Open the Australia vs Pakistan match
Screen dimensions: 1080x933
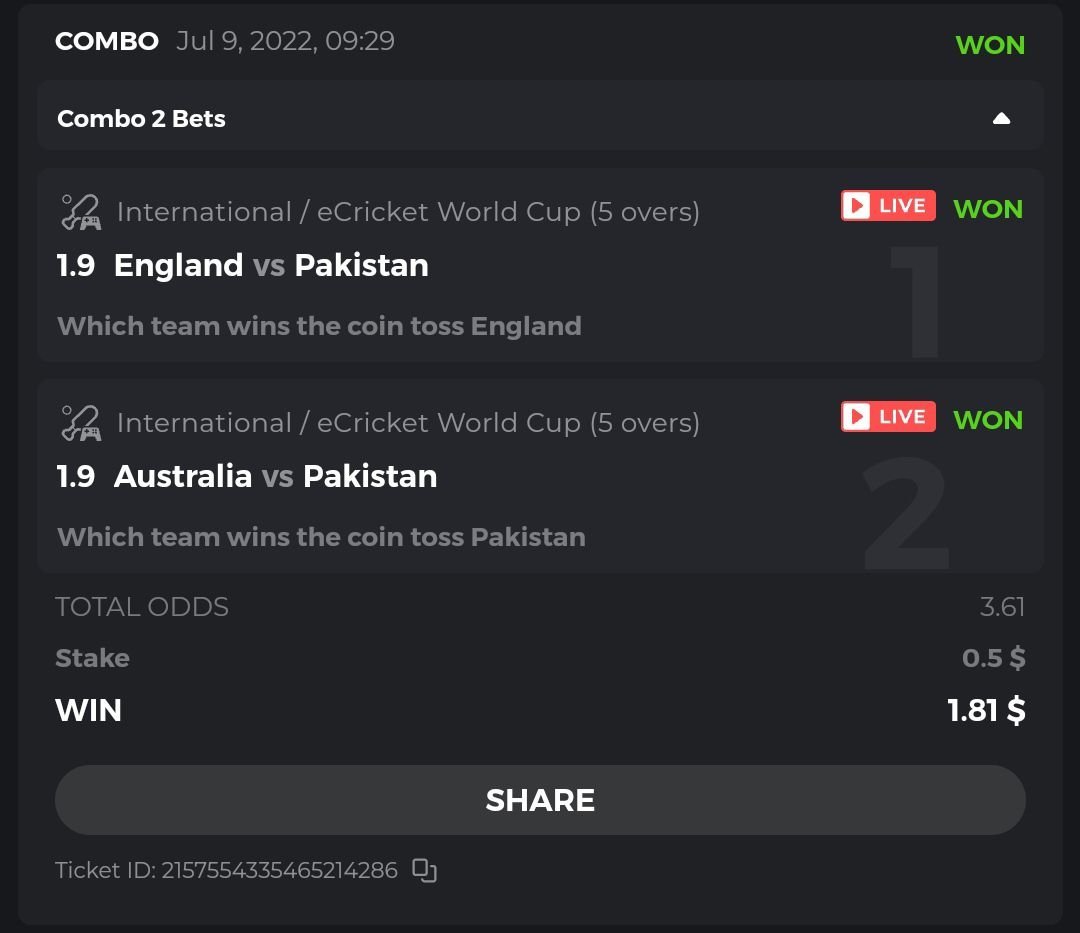click(275, 477)
